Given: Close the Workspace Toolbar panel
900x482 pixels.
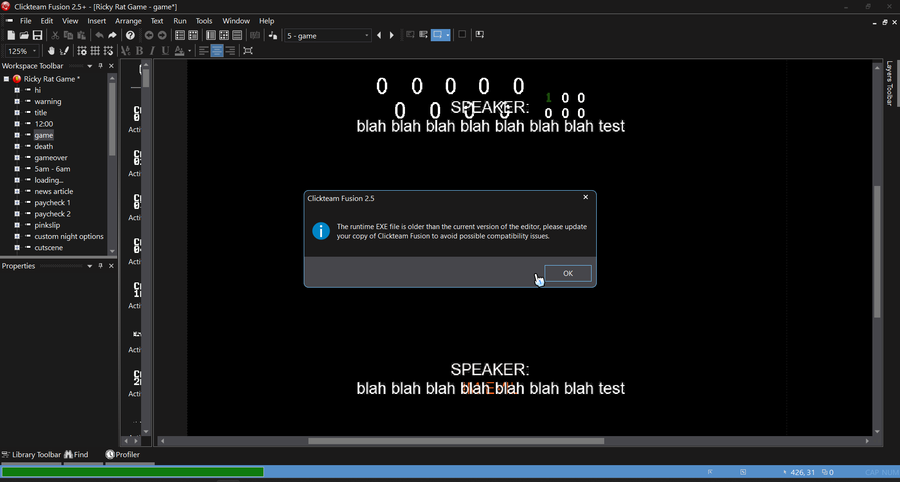Looking at the screenshot, I should click(111, 66).
